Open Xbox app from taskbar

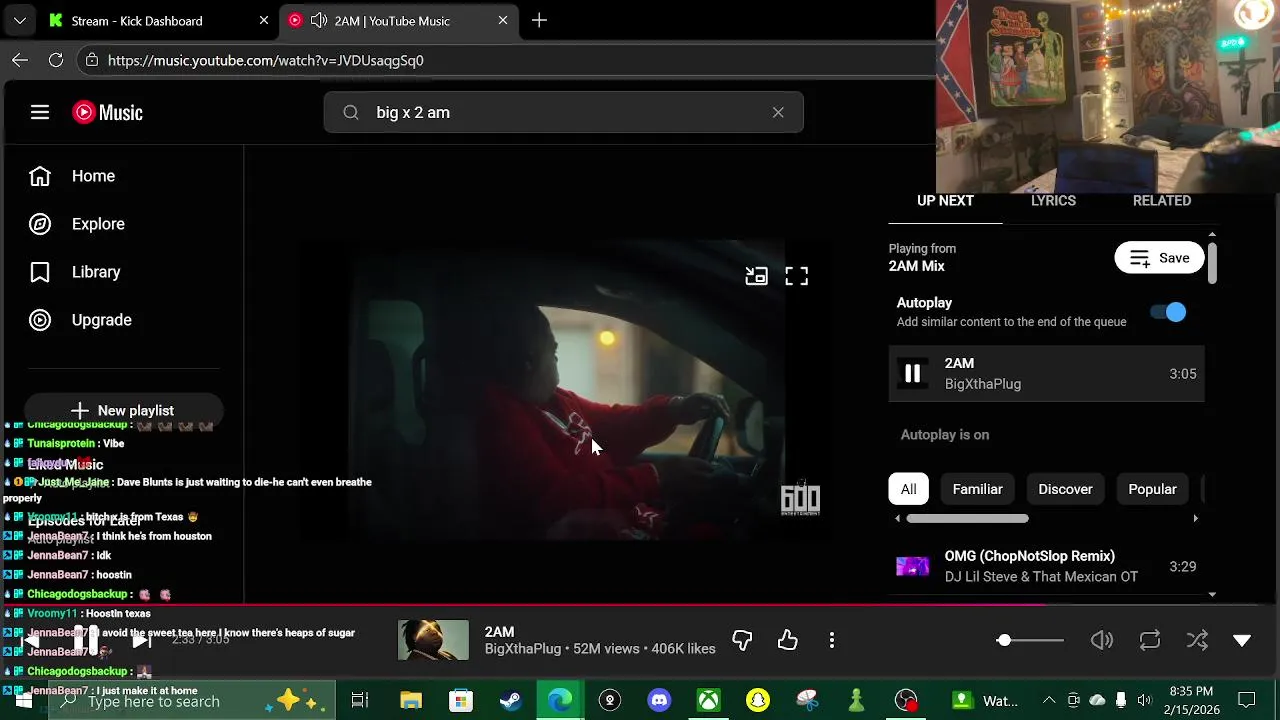(x=708, y=700)
